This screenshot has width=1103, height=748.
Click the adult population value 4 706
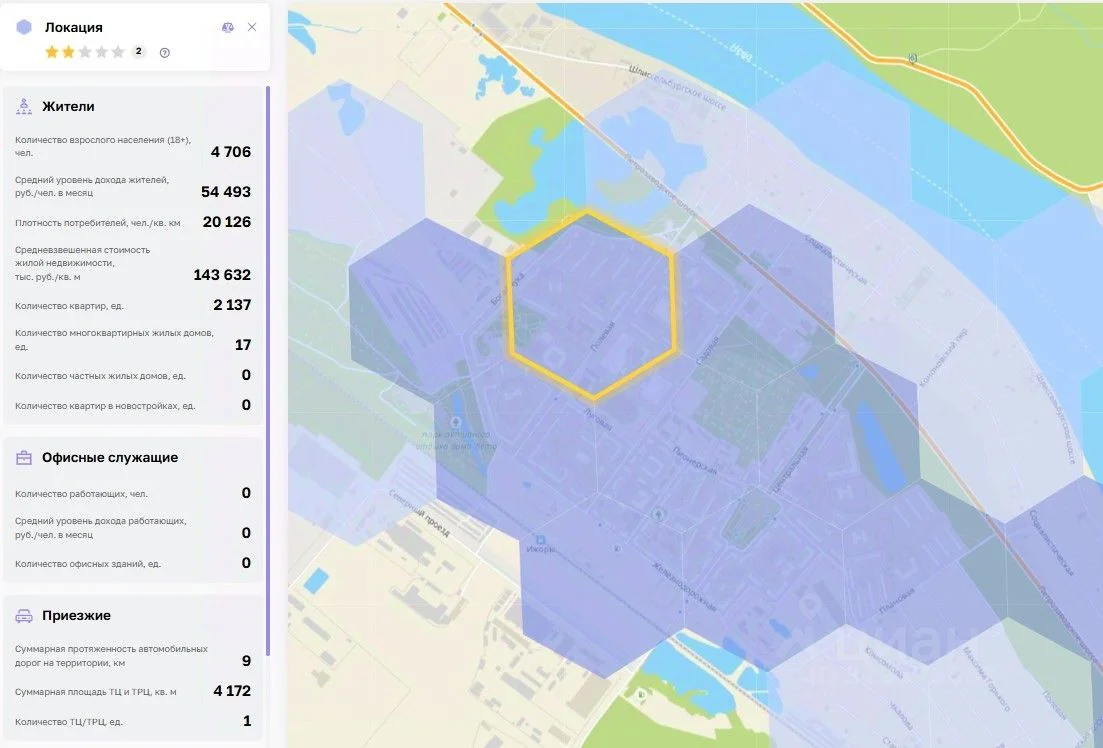[231, 151]
